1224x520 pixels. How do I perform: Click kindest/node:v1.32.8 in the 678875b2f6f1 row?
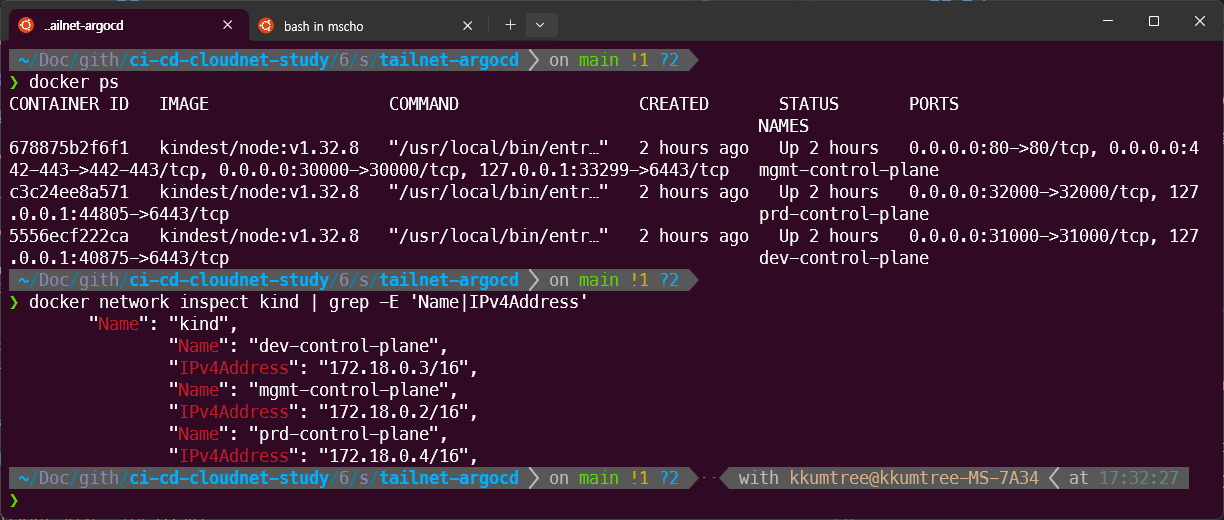click(x=259, y=148)
